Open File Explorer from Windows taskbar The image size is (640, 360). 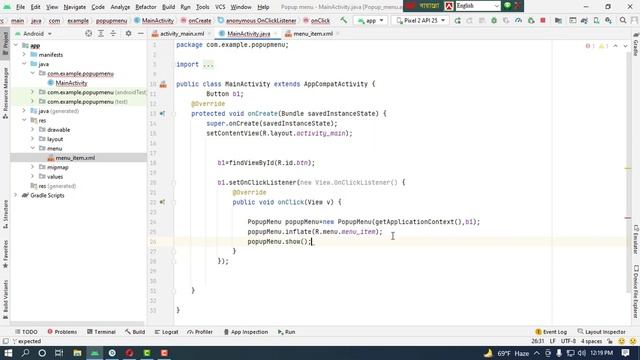pyautogui.click(x=77, y=353)
